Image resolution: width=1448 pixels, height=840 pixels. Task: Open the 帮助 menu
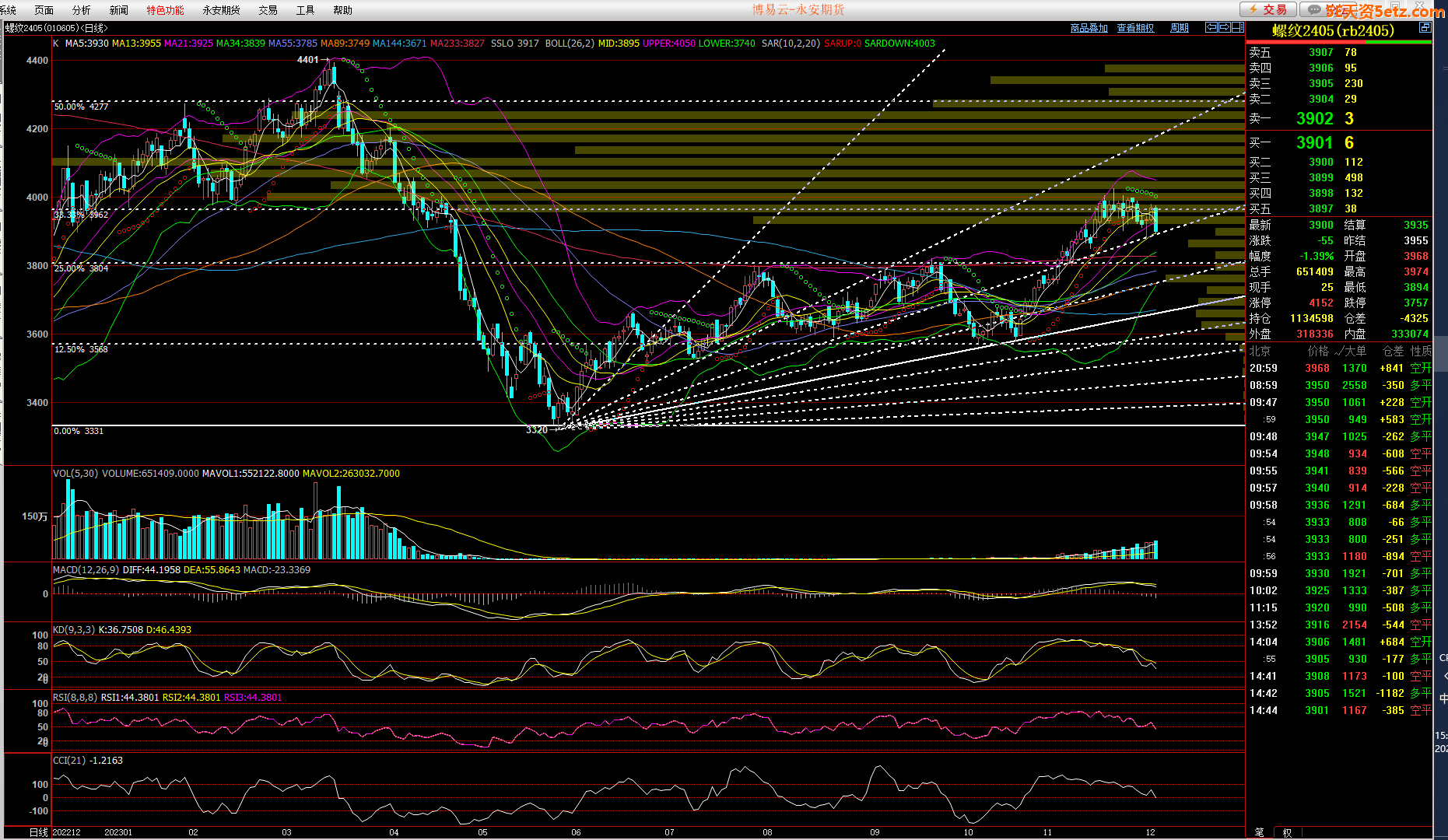click(342, 10)
